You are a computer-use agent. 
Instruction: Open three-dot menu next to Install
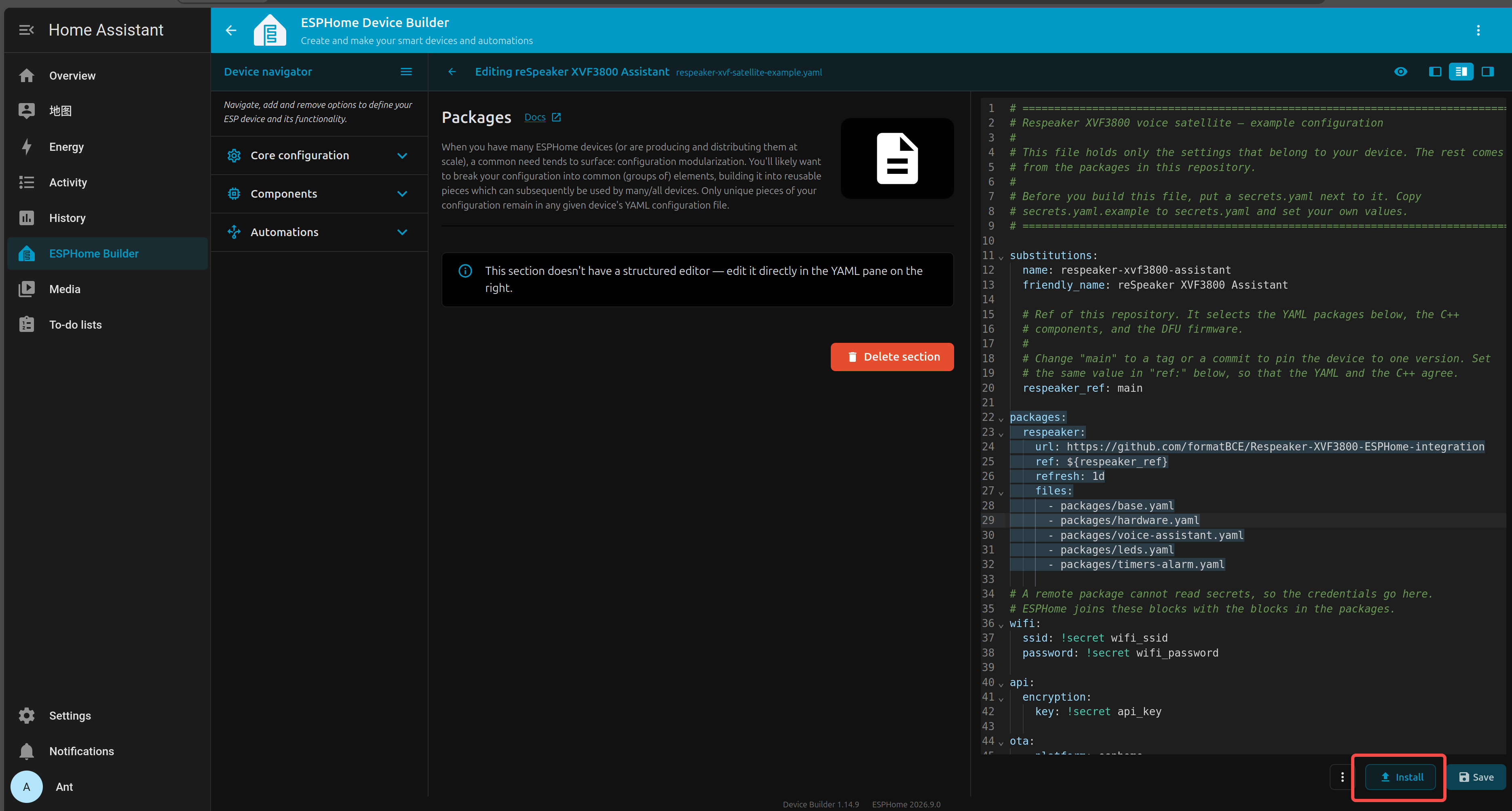coord(1342,777)
